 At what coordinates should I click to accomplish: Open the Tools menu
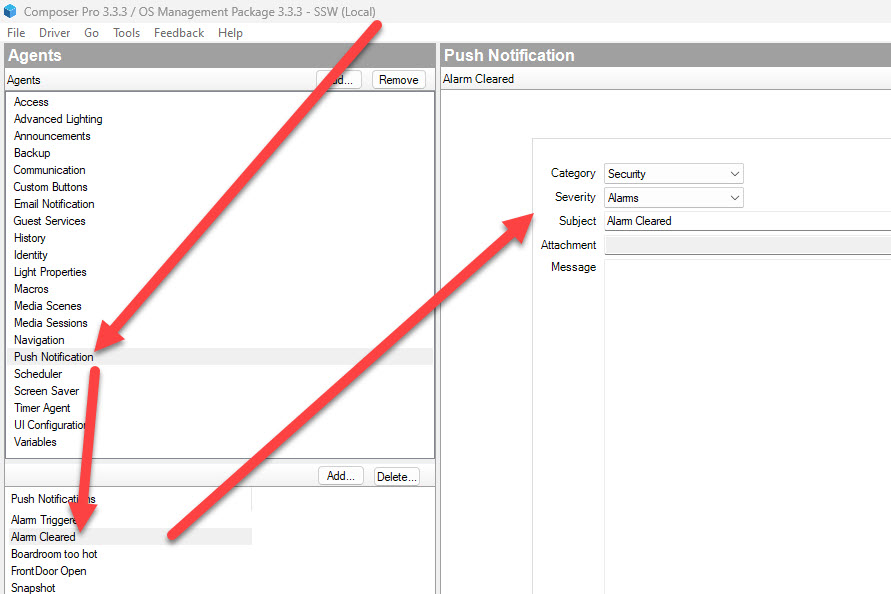[126, 33]
